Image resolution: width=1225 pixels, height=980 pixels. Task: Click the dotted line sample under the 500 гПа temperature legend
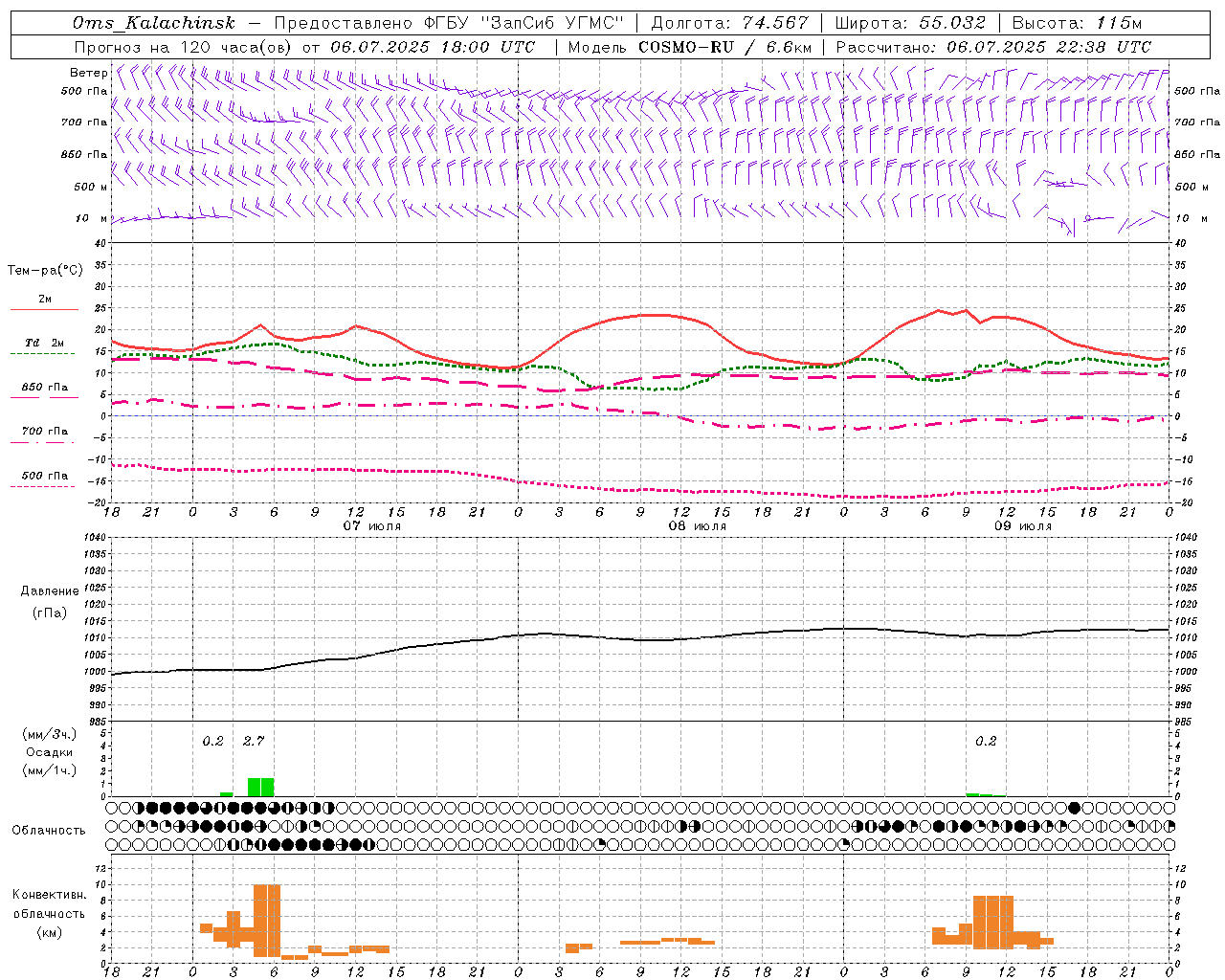[43, 486]
